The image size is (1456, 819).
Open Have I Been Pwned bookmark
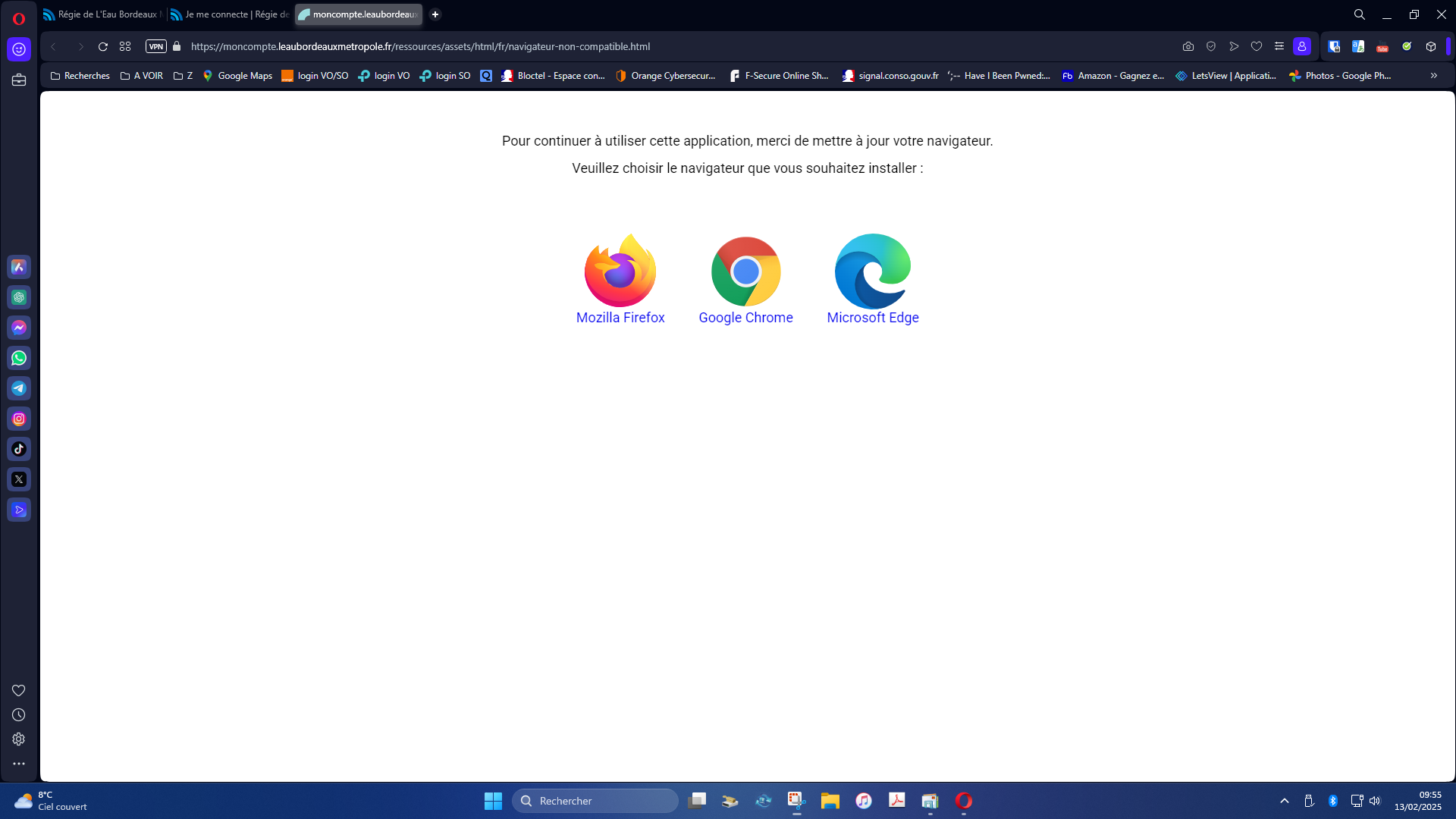point(999,76)
